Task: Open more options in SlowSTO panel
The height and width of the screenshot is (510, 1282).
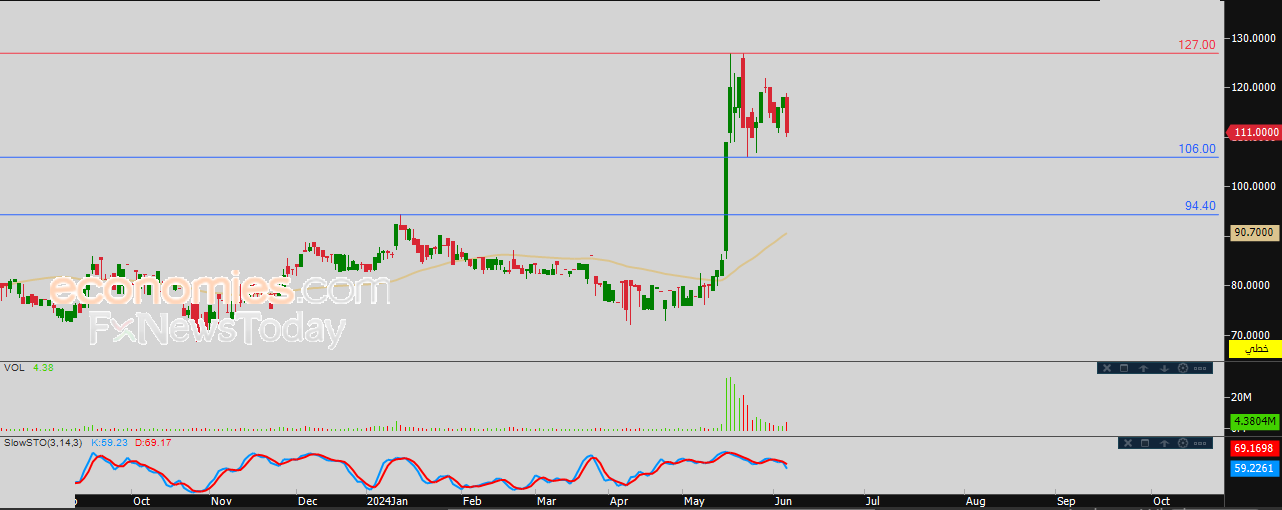Action: pos(1200,443)
